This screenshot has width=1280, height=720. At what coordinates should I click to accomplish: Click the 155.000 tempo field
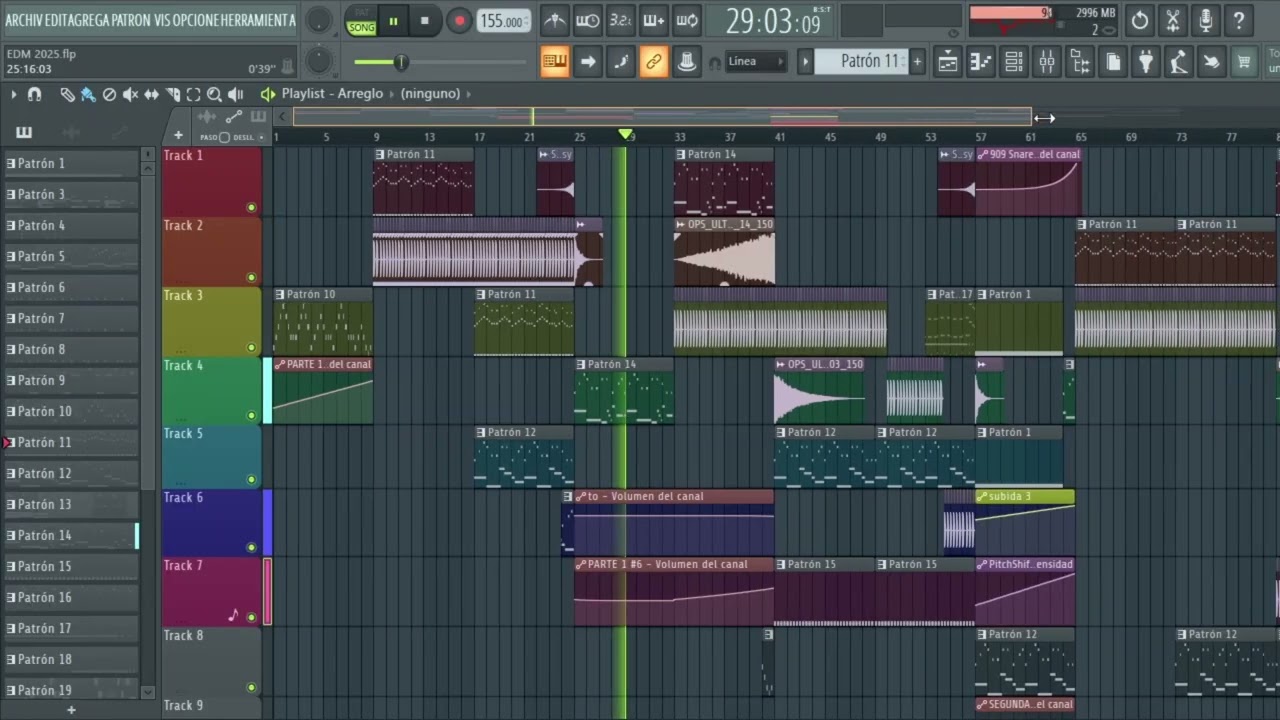tap(503, 21)
